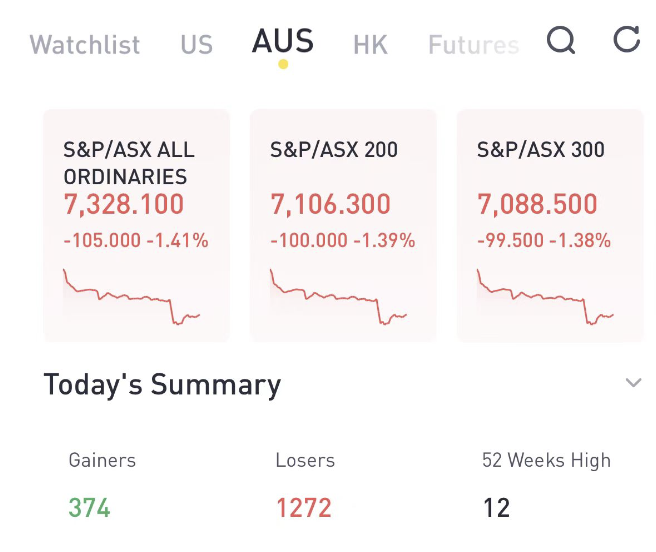Click the 52 Weeks High count 12

(x=496, y=508)
